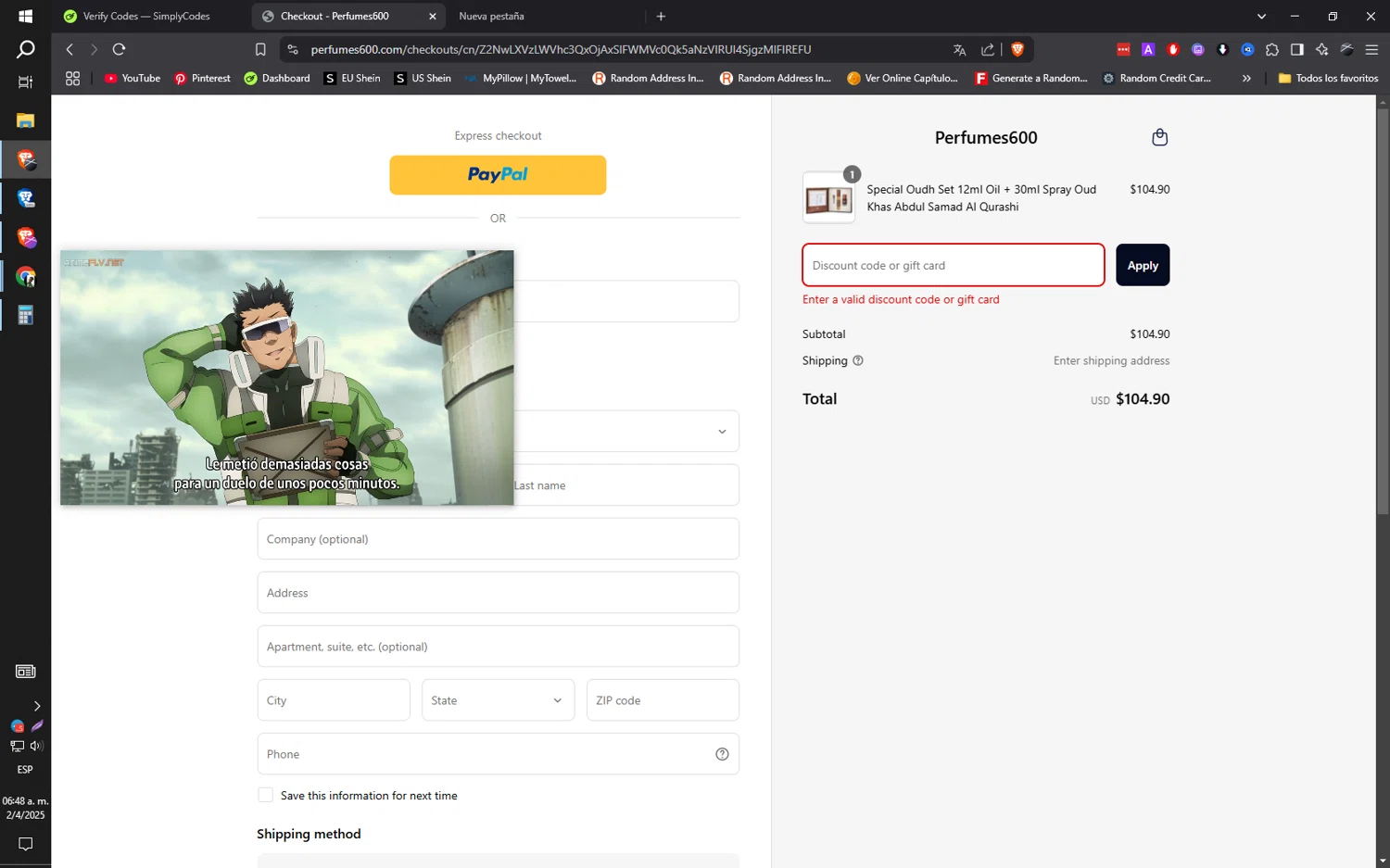The height and width of the screenshot is (868, 1390).
Task: Click the Apartment, suite field
Action: (x=498, y=647)
